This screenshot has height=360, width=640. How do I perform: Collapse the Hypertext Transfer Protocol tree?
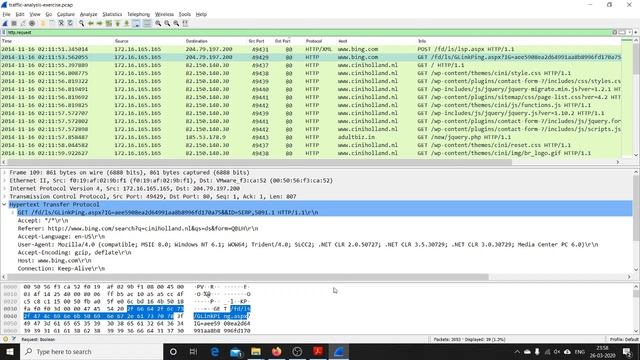4,204
